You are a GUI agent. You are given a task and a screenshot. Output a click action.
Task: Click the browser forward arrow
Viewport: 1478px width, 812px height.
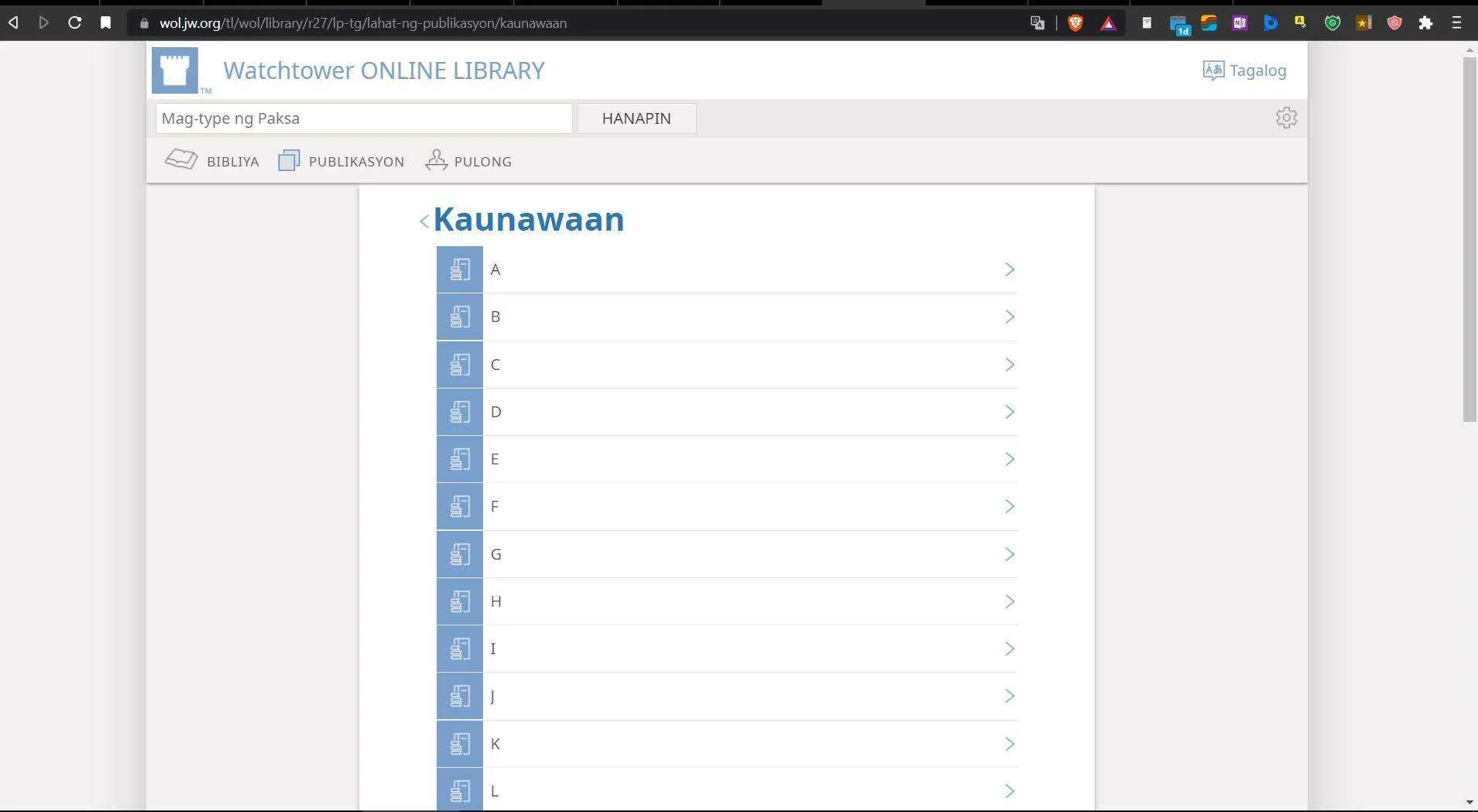tap(44, 23)
